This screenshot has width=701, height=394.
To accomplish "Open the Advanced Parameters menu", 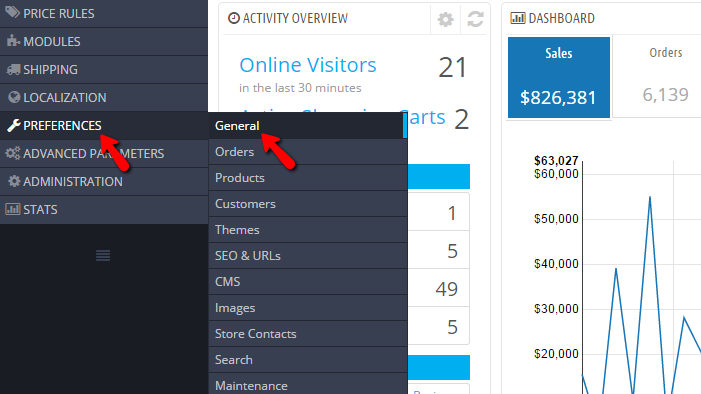I will (104, 153).
